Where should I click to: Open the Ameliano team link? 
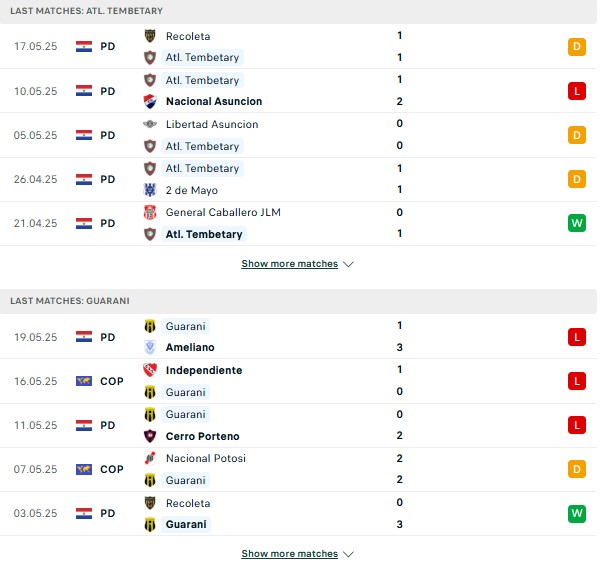click(190, 347)
